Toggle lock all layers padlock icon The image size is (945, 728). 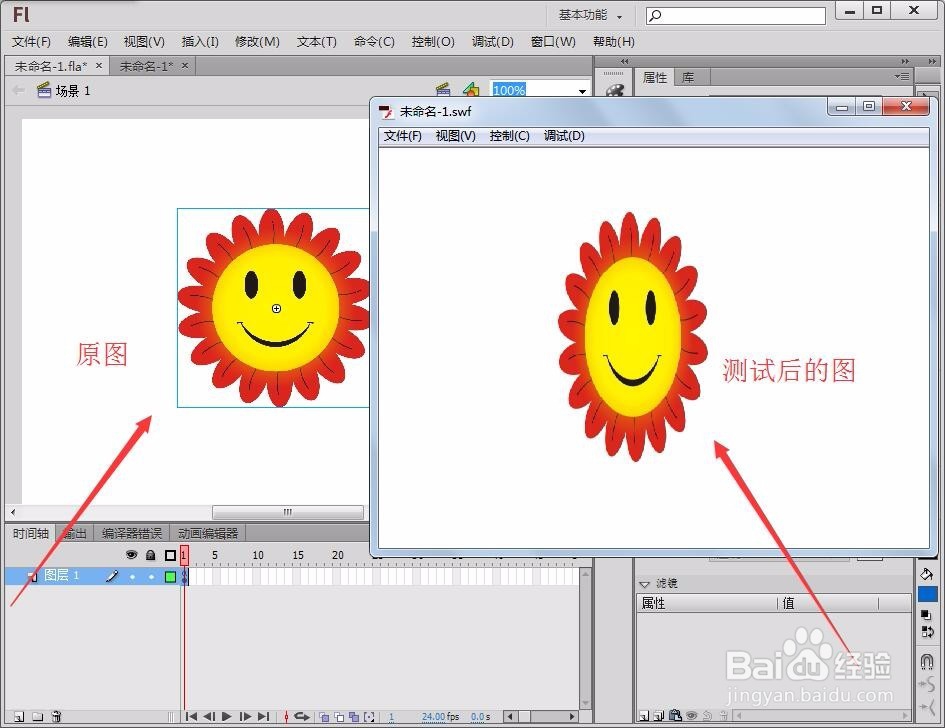coord(151,555)
